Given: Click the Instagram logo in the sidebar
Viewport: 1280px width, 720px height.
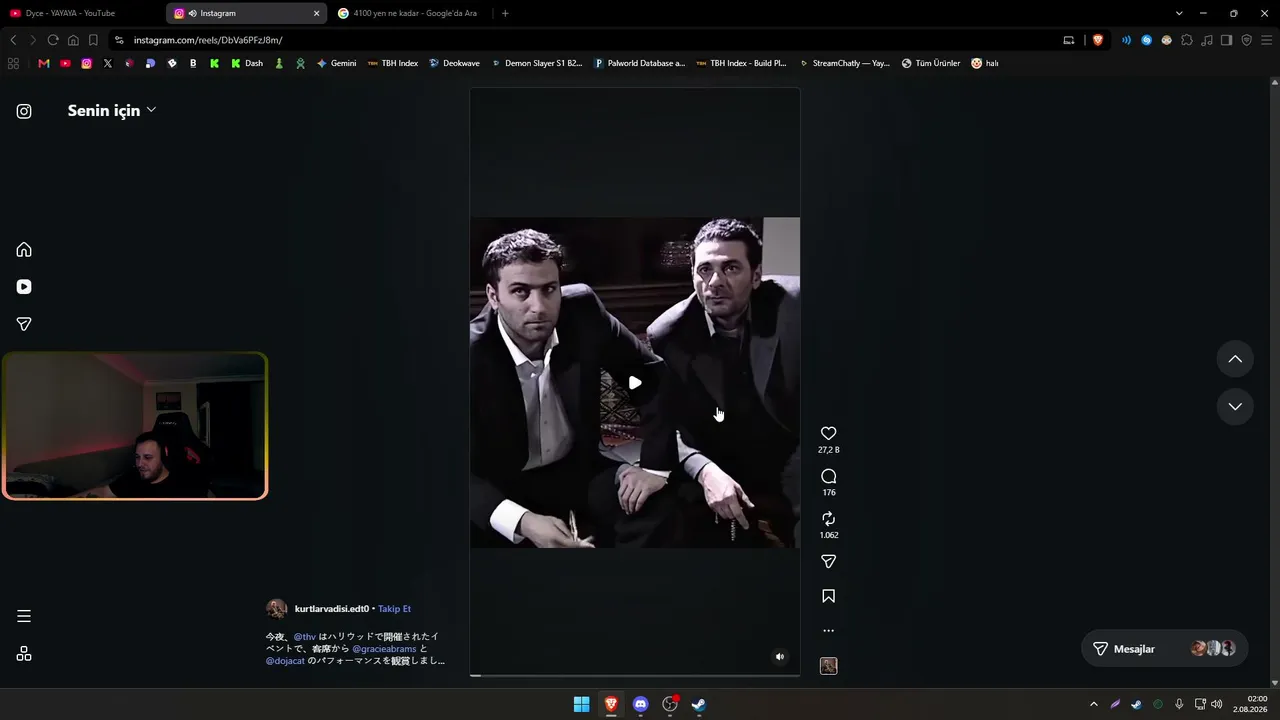Looking at the screenshot, I should 24,111.
